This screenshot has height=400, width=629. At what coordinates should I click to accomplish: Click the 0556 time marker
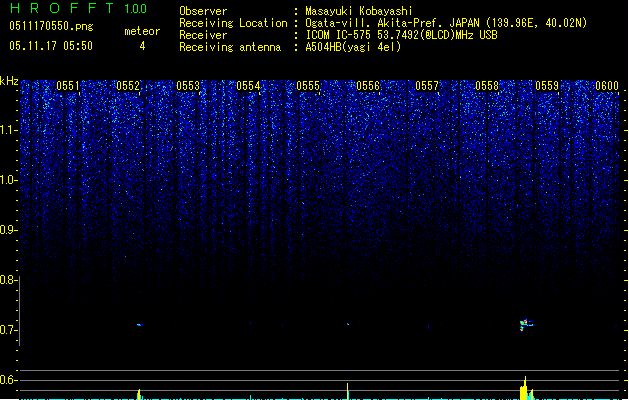point(368,86)
